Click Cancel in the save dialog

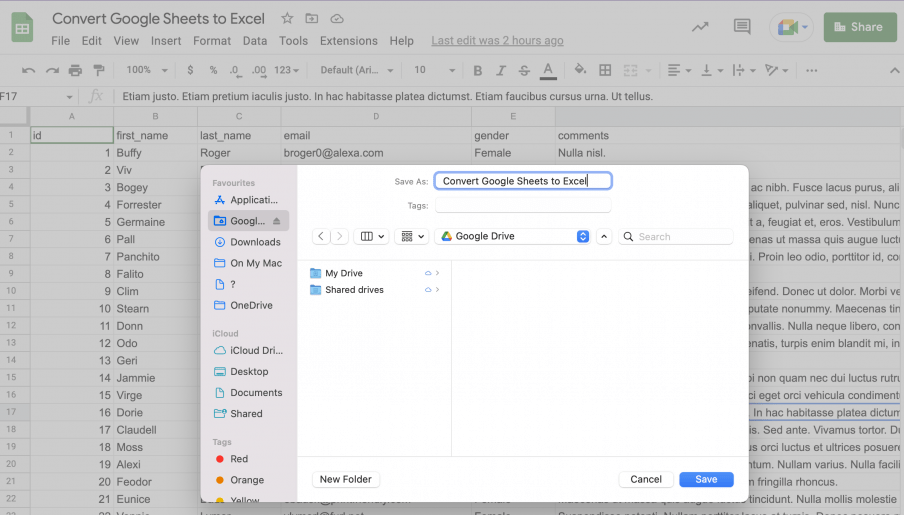click(646, 479)
